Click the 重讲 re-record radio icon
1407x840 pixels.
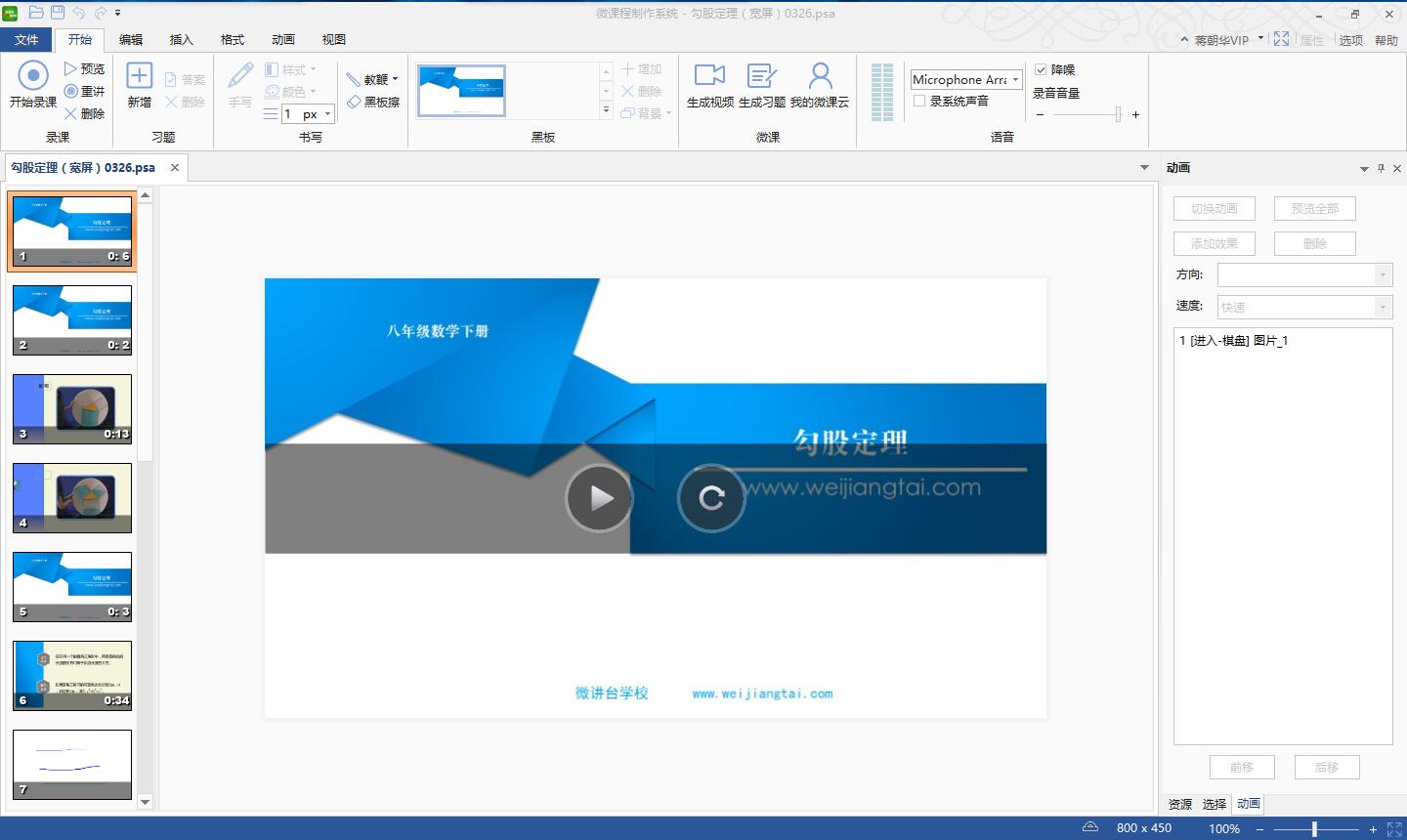tap(71, 91)
